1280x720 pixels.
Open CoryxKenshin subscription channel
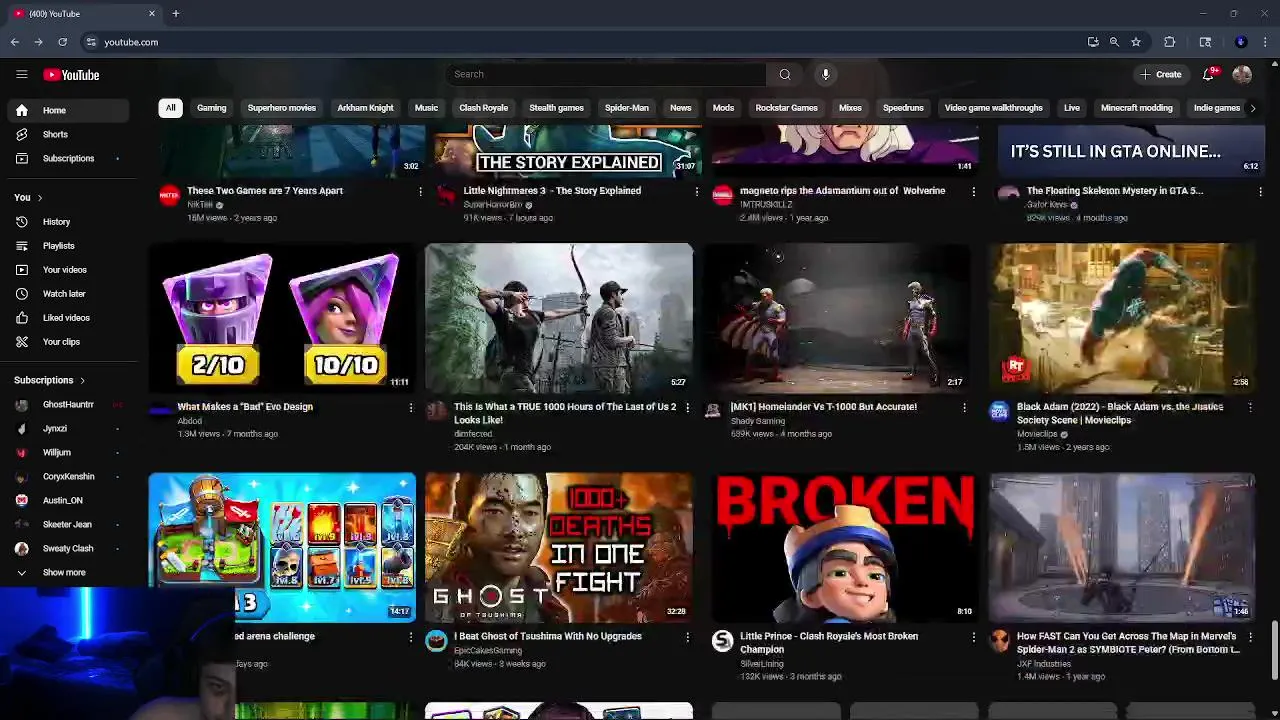[68, 476]
